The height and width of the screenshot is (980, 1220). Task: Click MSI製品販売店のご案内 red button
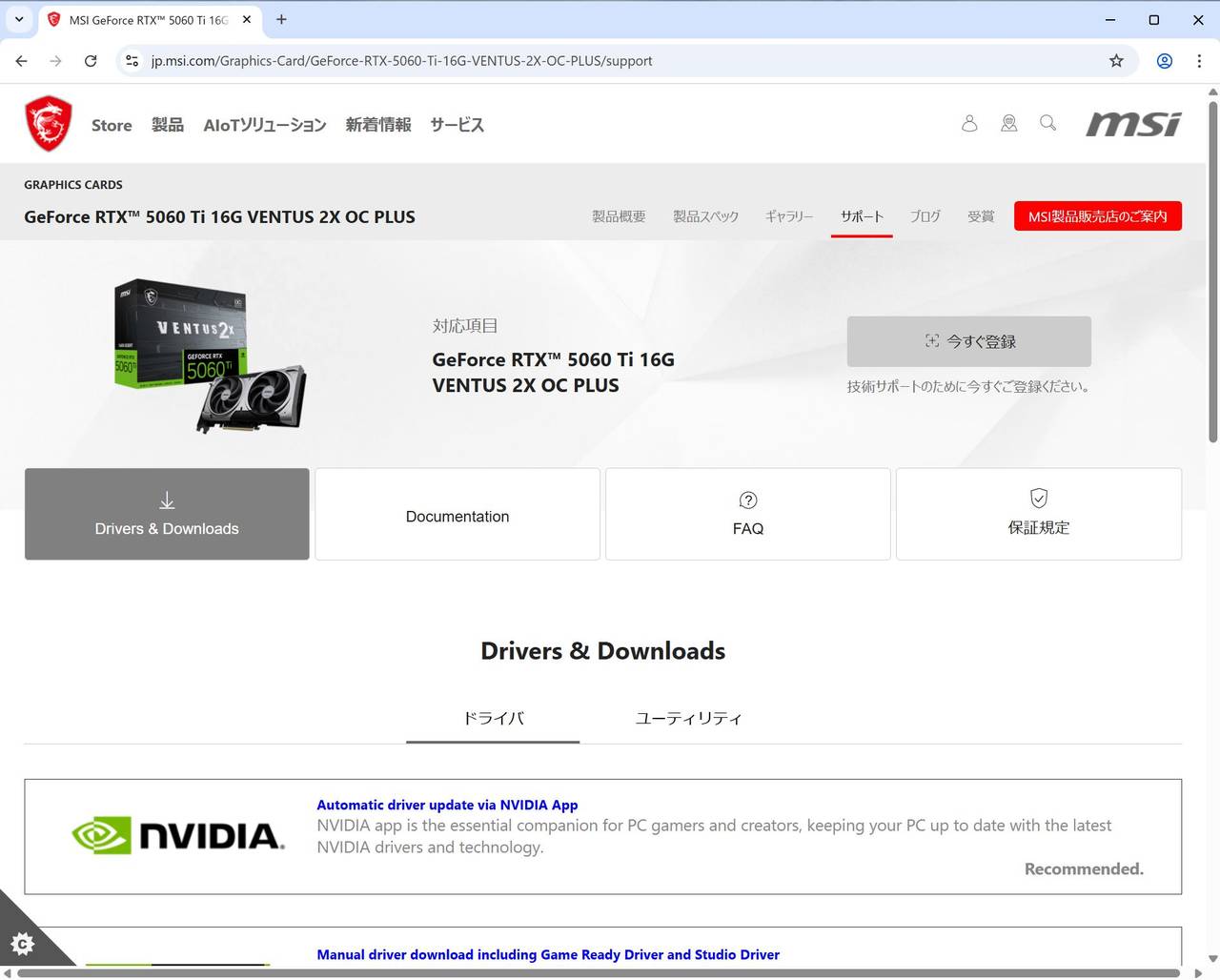[x=1097, y=216]
